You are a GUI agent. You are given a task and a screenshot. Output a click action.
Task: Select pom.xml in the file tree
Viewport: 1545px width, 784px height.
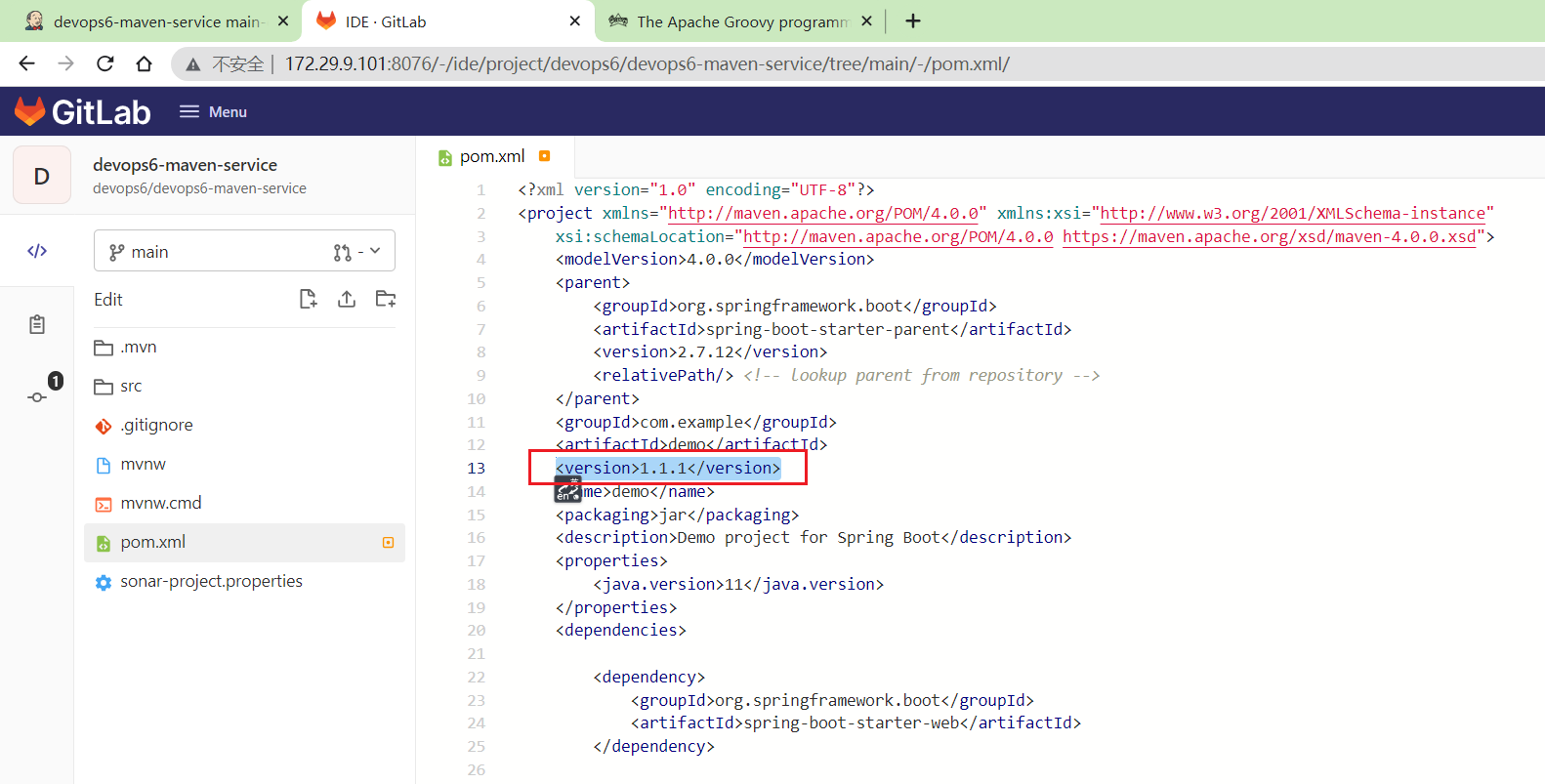pyautogui.click(x=244, y=542)
